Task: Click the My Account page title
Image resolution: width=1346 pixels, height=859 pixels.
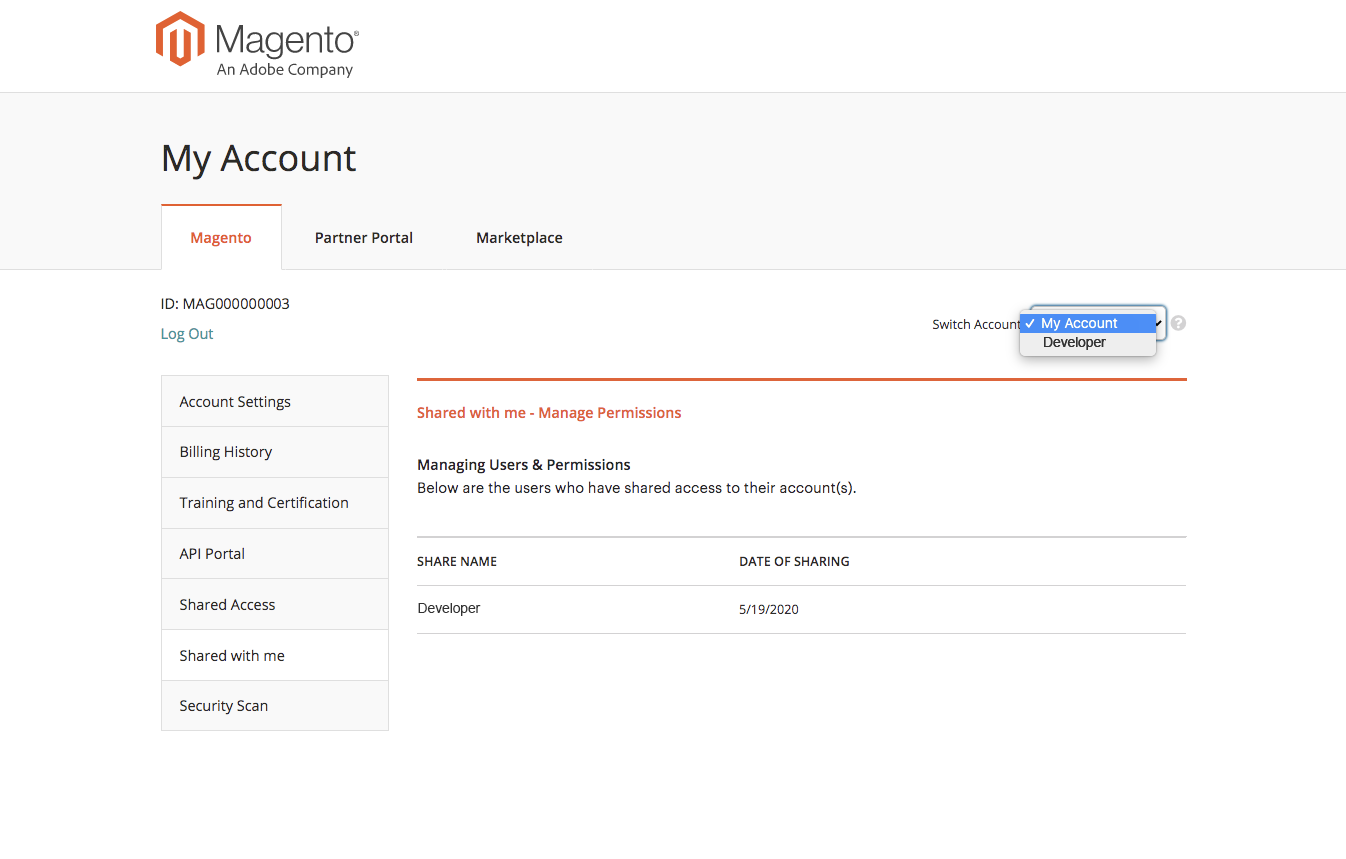Action: coord(259,158)
